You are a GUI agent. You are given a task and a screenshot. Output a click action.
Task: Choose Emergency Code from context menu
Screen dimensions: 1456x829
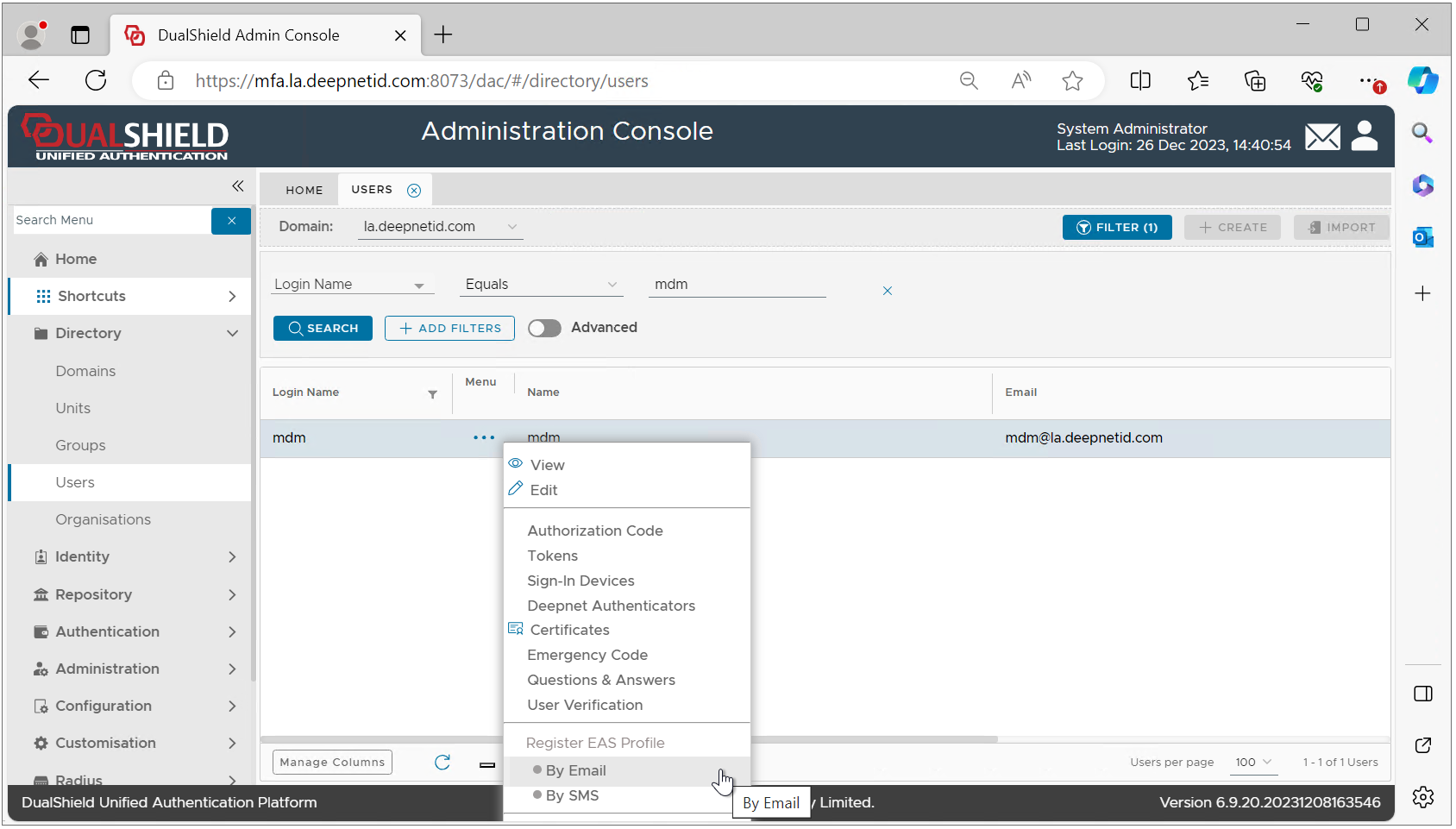(x=587, y=656)
